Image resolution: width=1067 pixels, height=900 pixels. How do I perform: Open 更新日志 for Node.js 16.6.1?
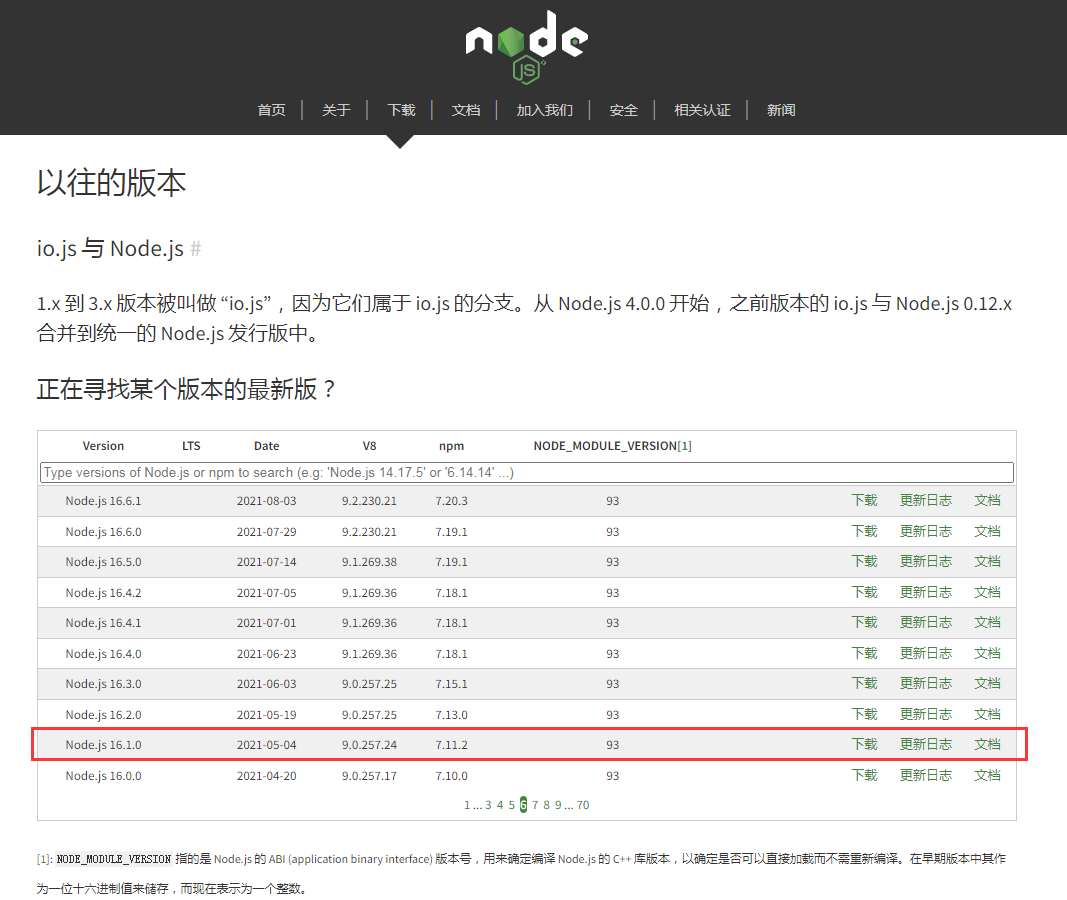point(925,501)
